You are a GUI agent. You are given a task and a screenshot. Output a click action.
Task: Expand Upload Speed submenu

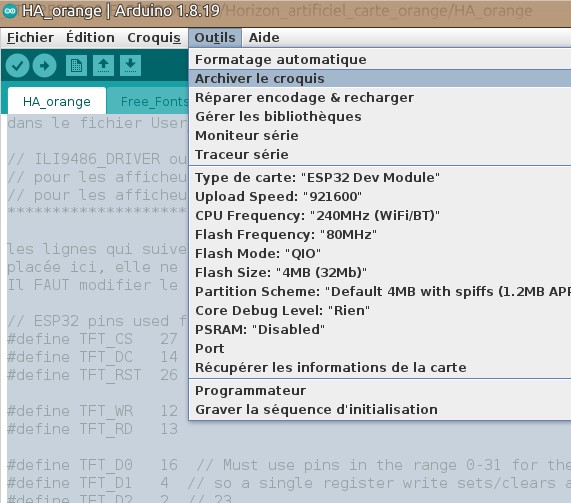(x=380, y=196)
